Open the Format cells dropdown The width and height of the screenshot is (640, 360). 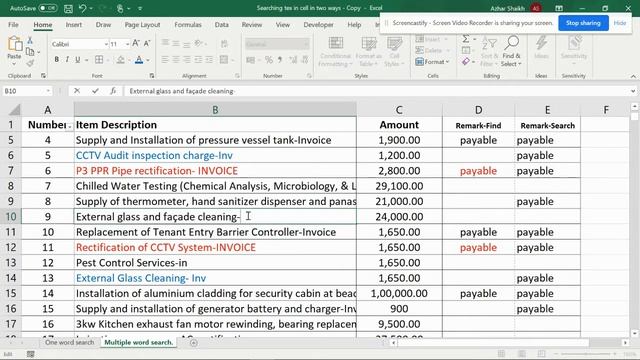(432, 62)
